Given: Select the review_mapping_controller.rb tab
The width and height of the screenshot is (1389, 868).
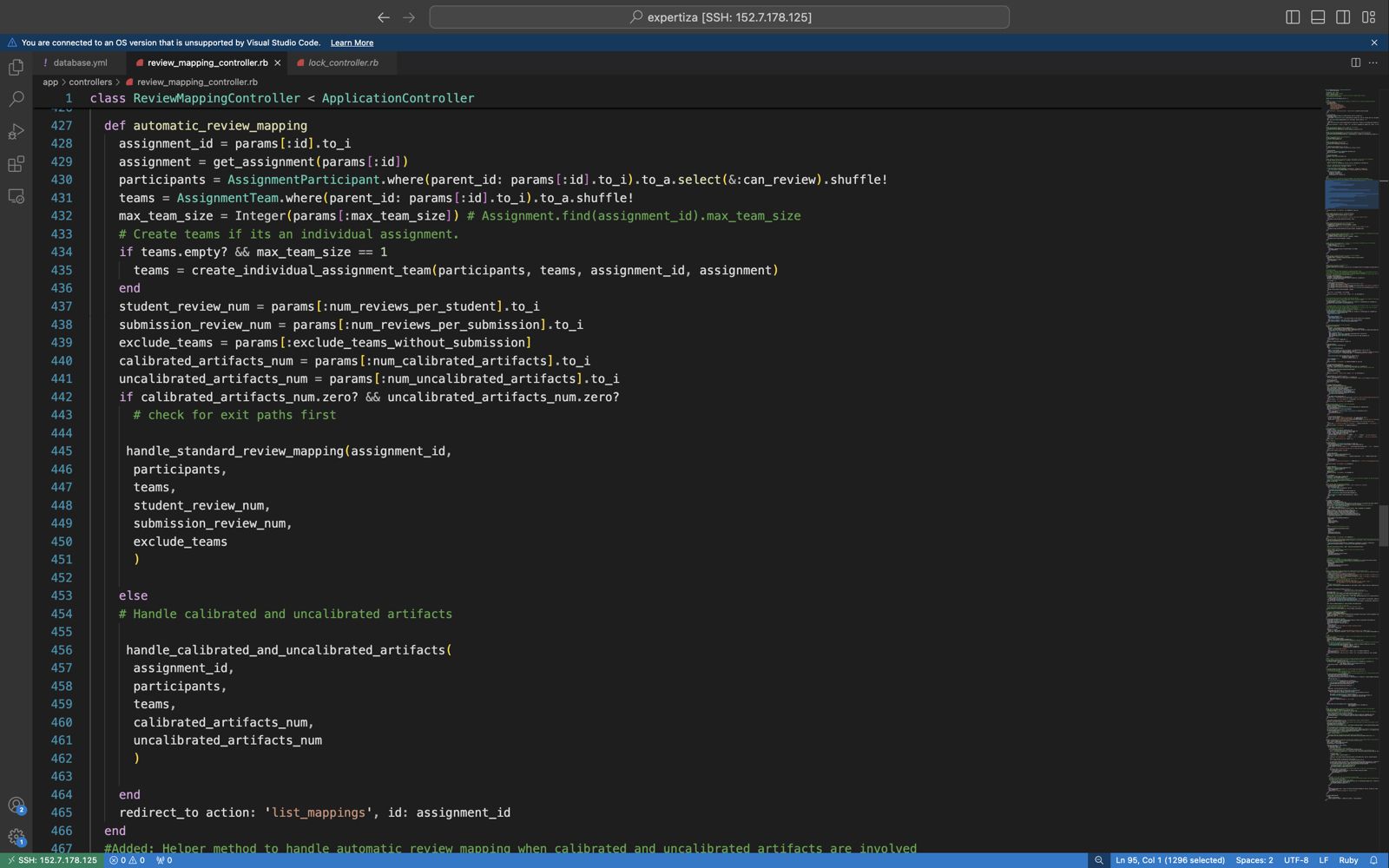Looking at the screenshot, I should [207, 62].
